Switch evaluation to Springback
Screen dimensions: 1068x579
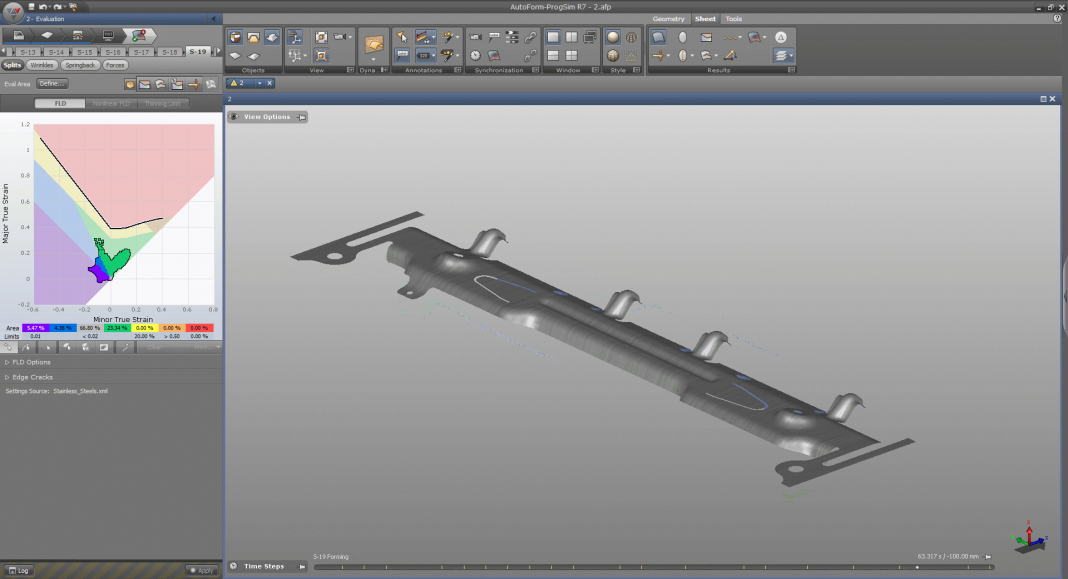tap(79, 65)
